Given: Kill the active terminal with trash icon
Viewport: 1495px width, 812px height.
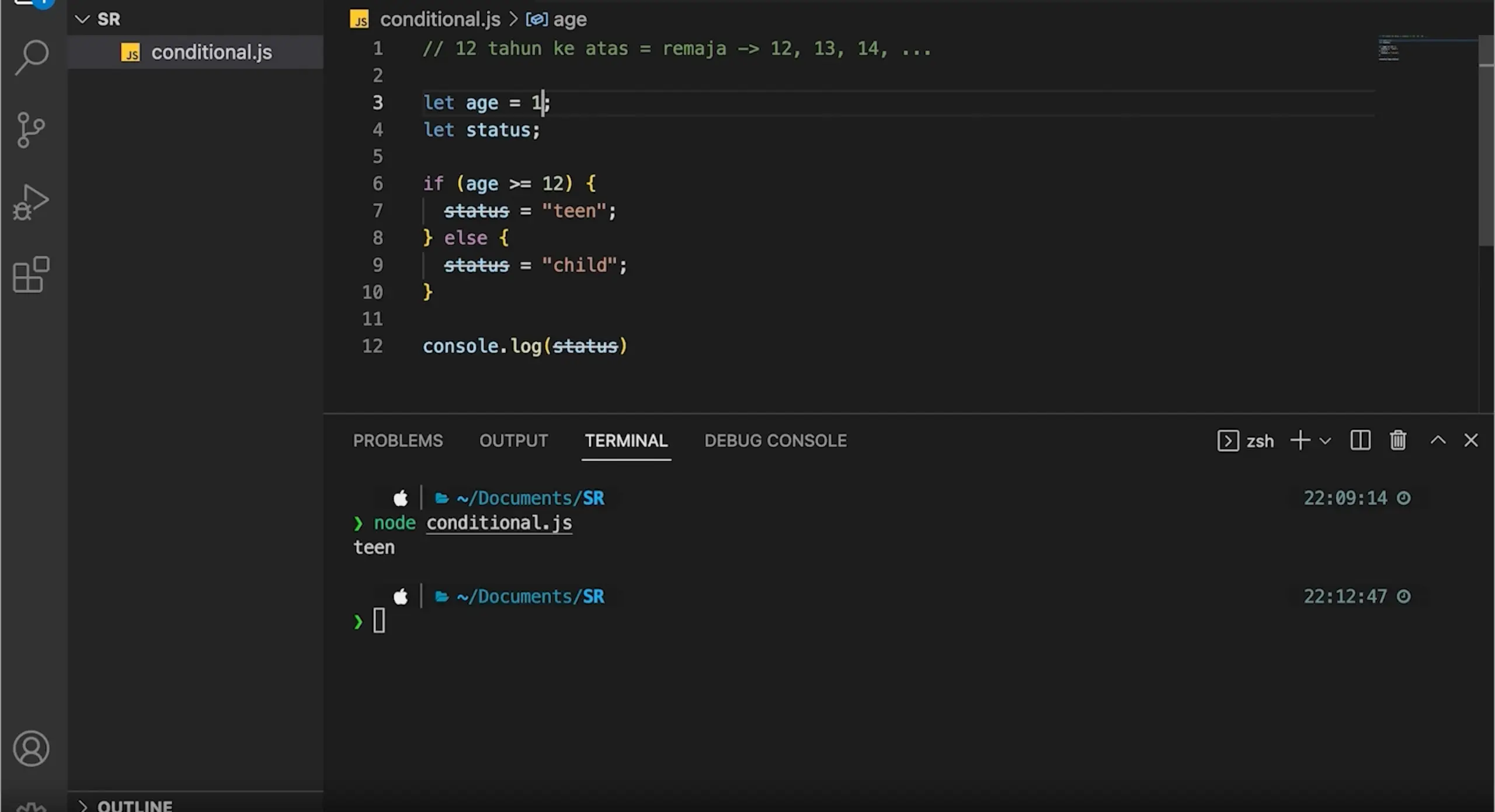Looking at the screenshot, I should (x=1397, y=440).
